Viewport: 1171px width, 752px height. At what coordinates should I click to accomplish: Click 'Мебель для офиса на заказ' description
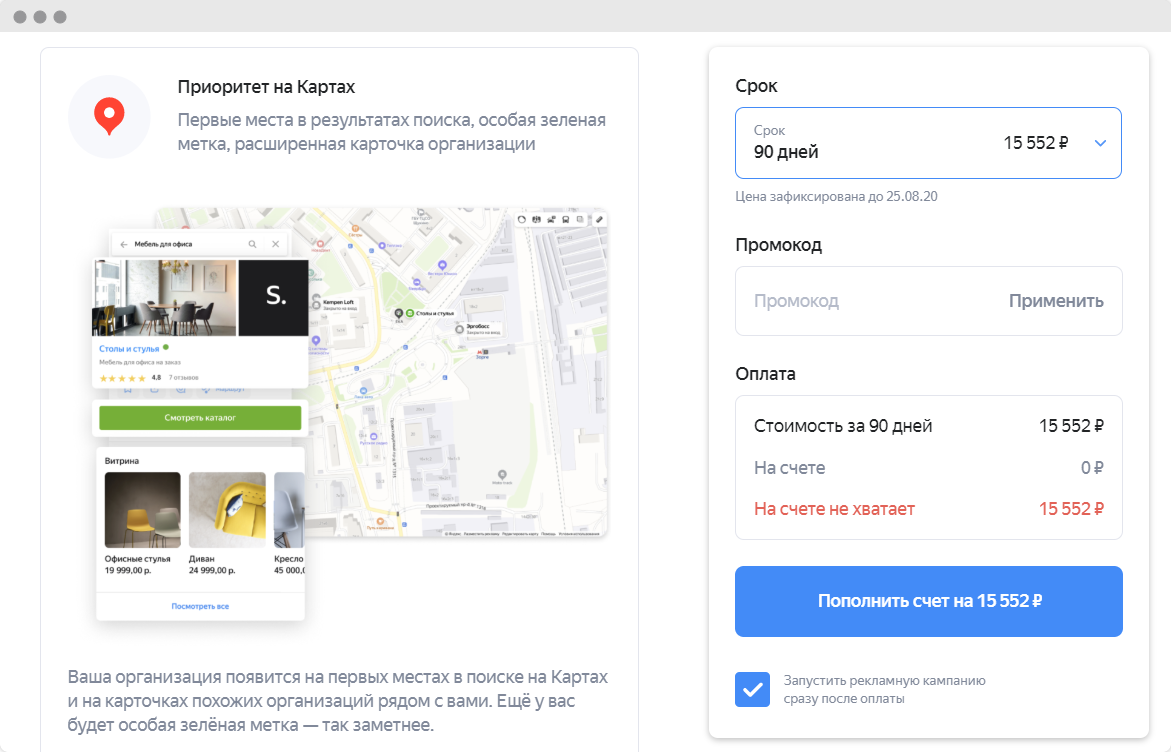pyautogui.click(x=140, y=362)
